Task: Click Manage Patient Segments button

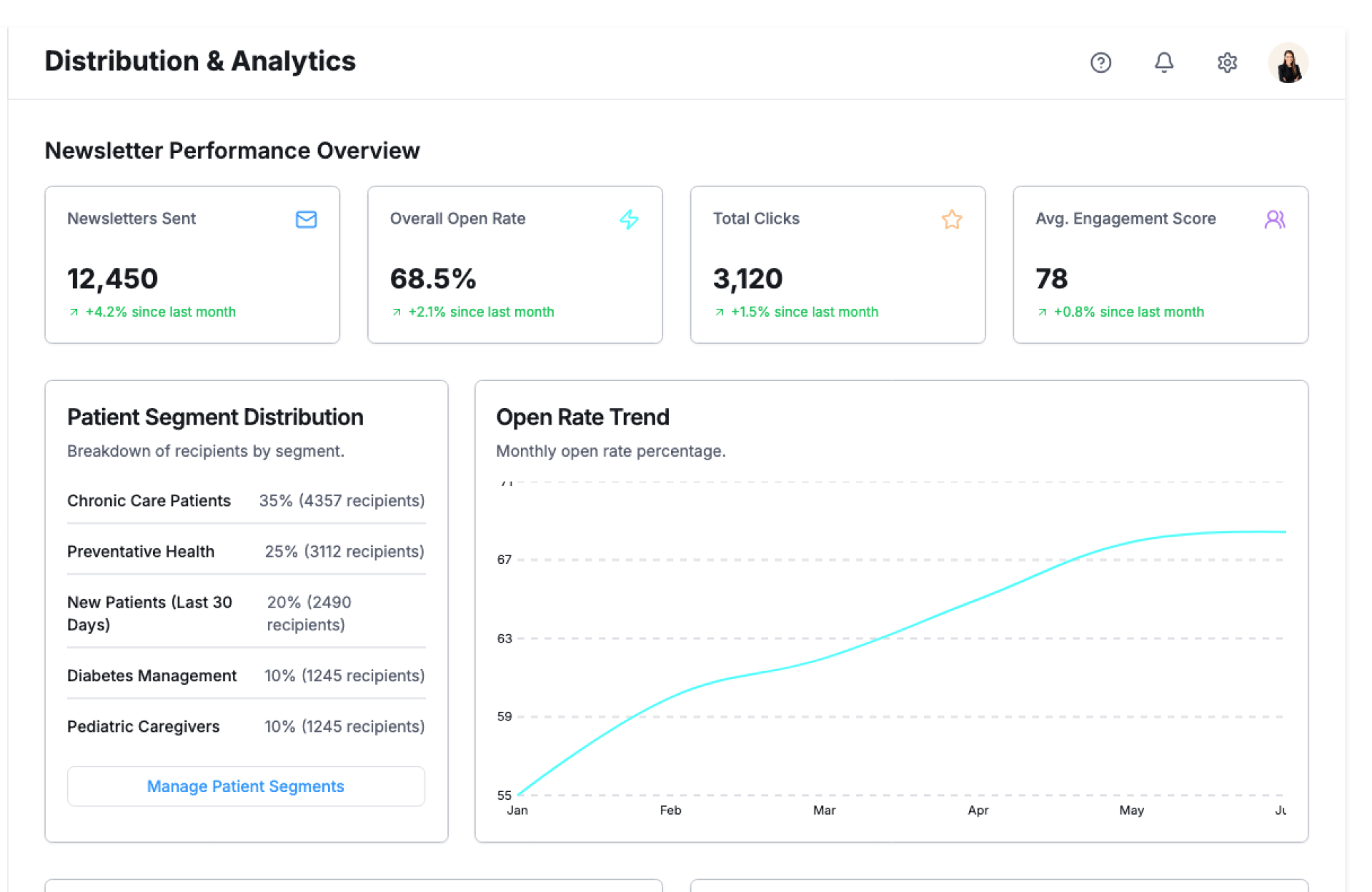Action: pos(246,786)
